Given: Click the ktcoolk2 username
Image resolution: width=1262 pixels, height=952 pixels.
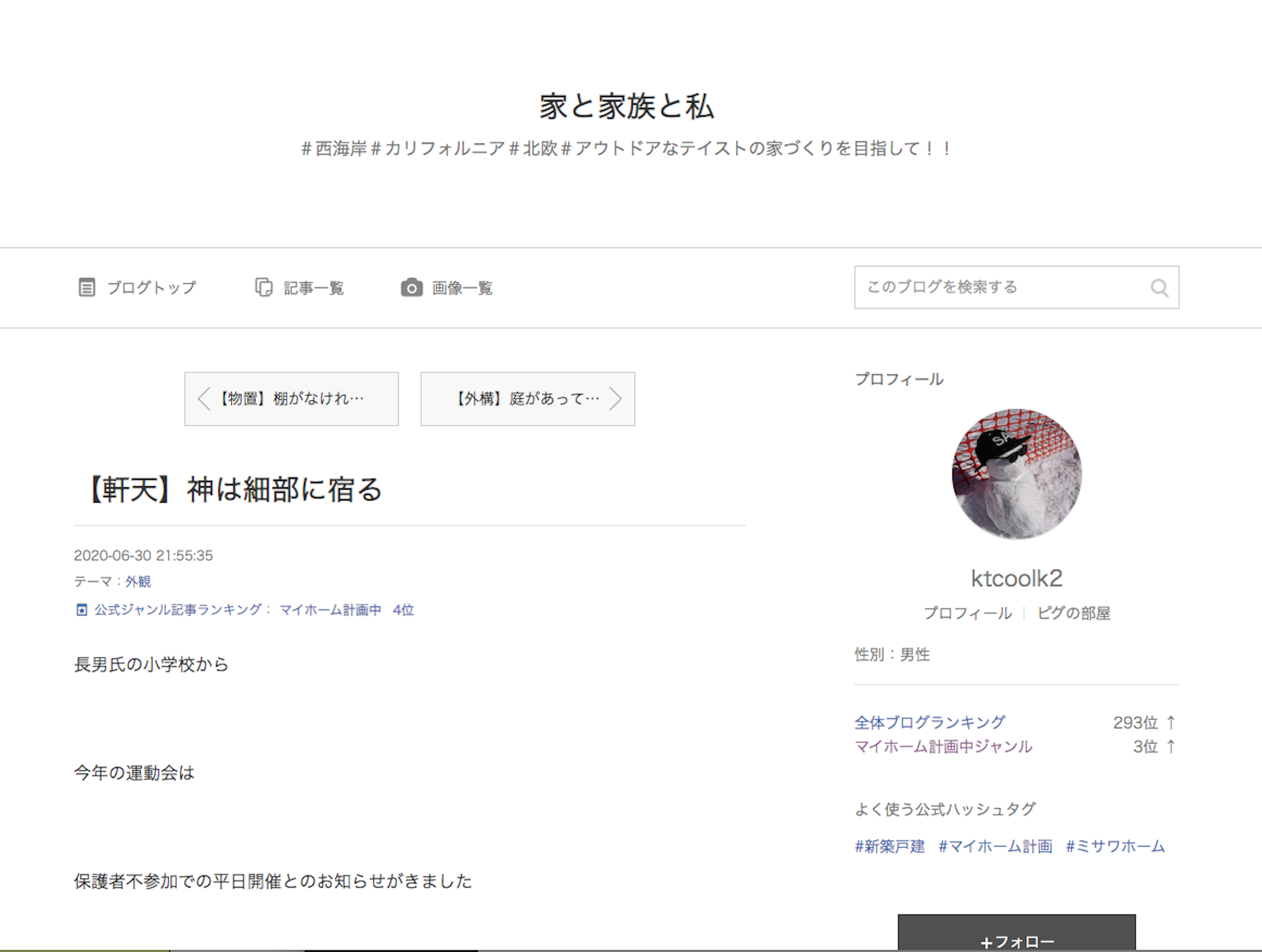Looking at the screenshot, I should pyautogui.click(x=1017, y=578).
